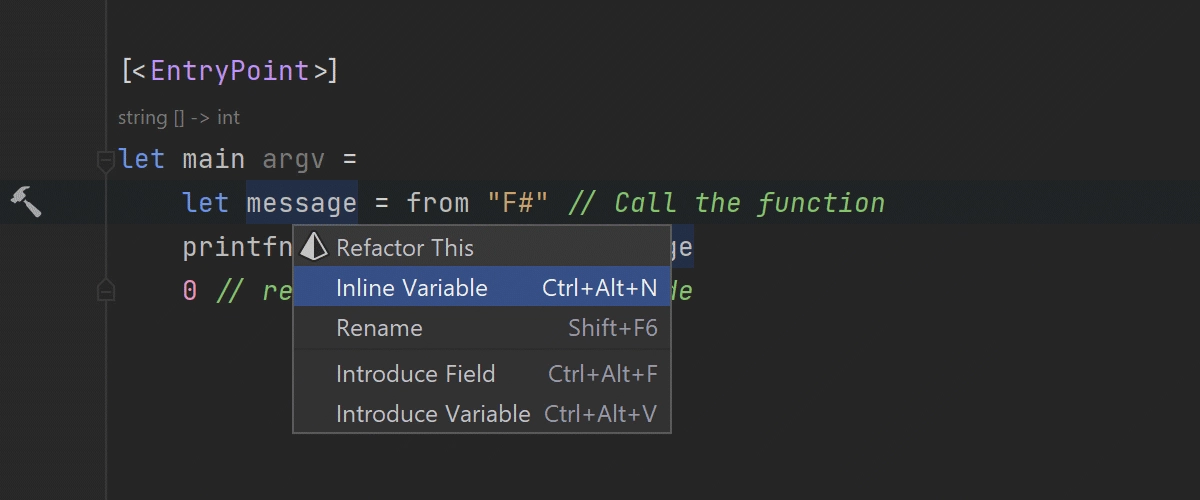Screen dimensions: 1200x500
Task: Click the from function call
Action: (x=438, y=204)
